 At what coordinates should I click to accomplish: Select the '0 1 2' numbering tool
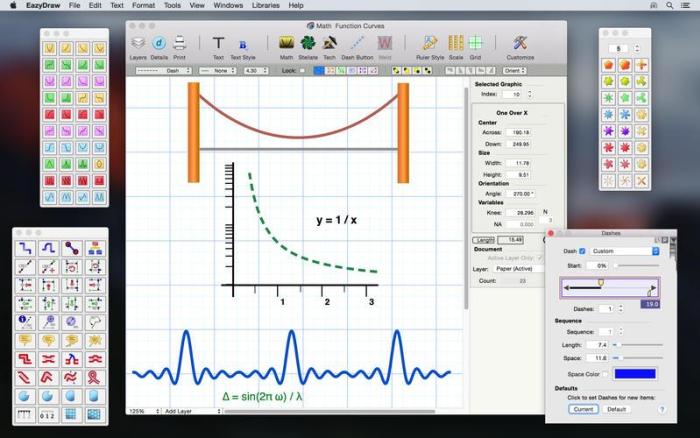(x=48, y=415)
